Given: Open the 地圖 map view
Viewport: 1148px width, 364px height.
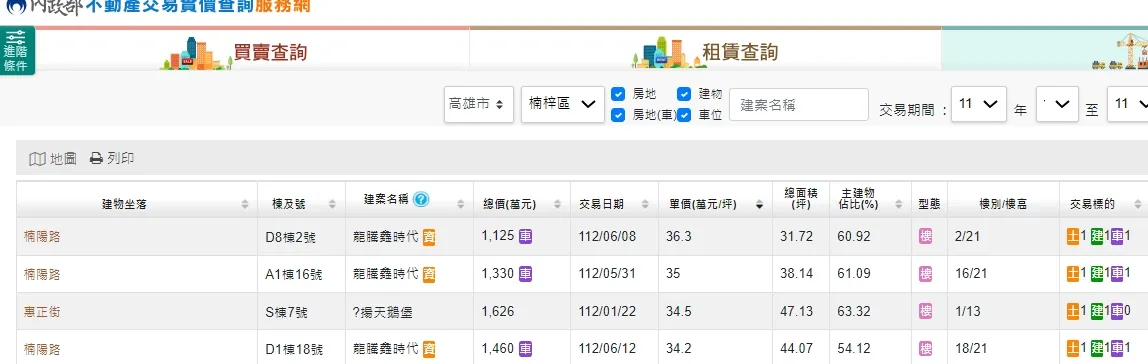Looking at the screenshot, I should pyautogui.click(x=53, y=159).
